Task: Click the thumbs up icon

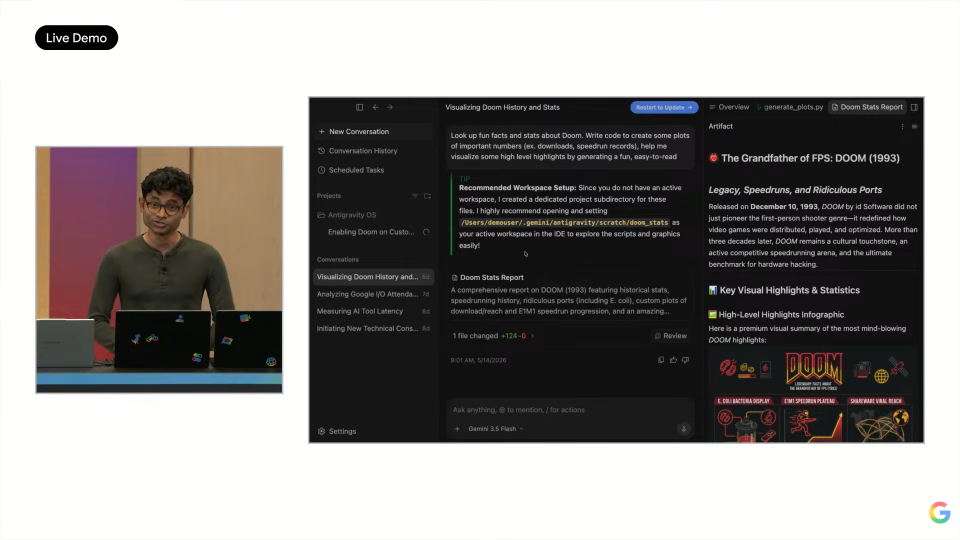Action: click(x=673, y=360)
